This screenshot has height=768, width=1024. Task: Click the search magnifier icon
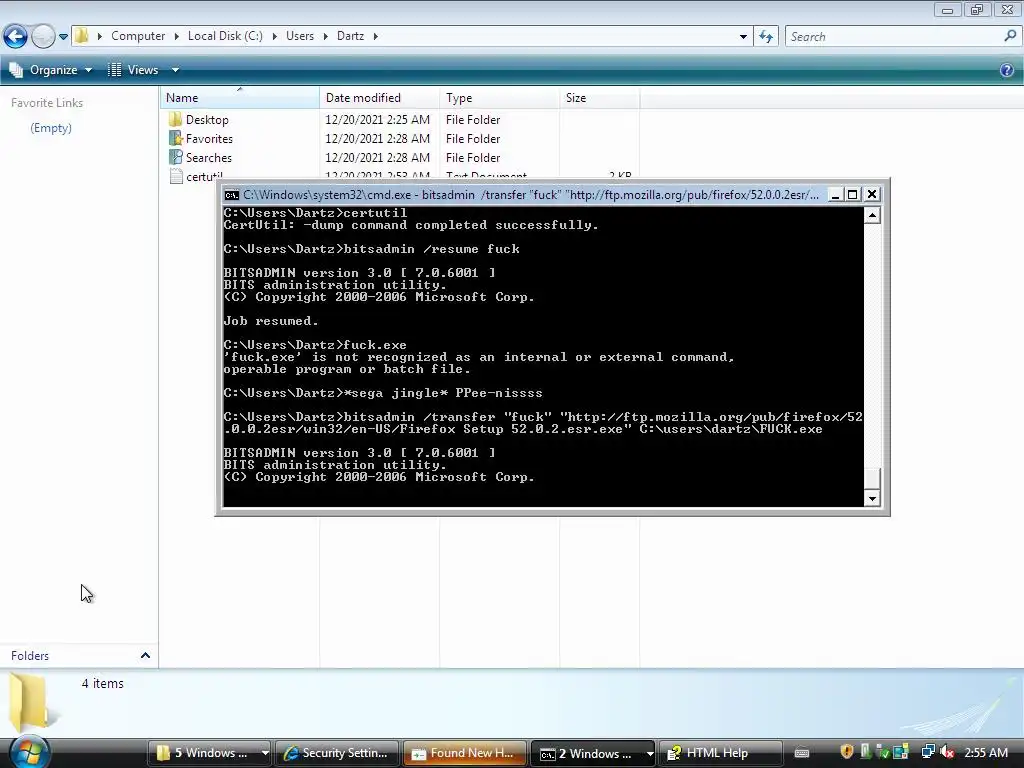point(1010,37)
